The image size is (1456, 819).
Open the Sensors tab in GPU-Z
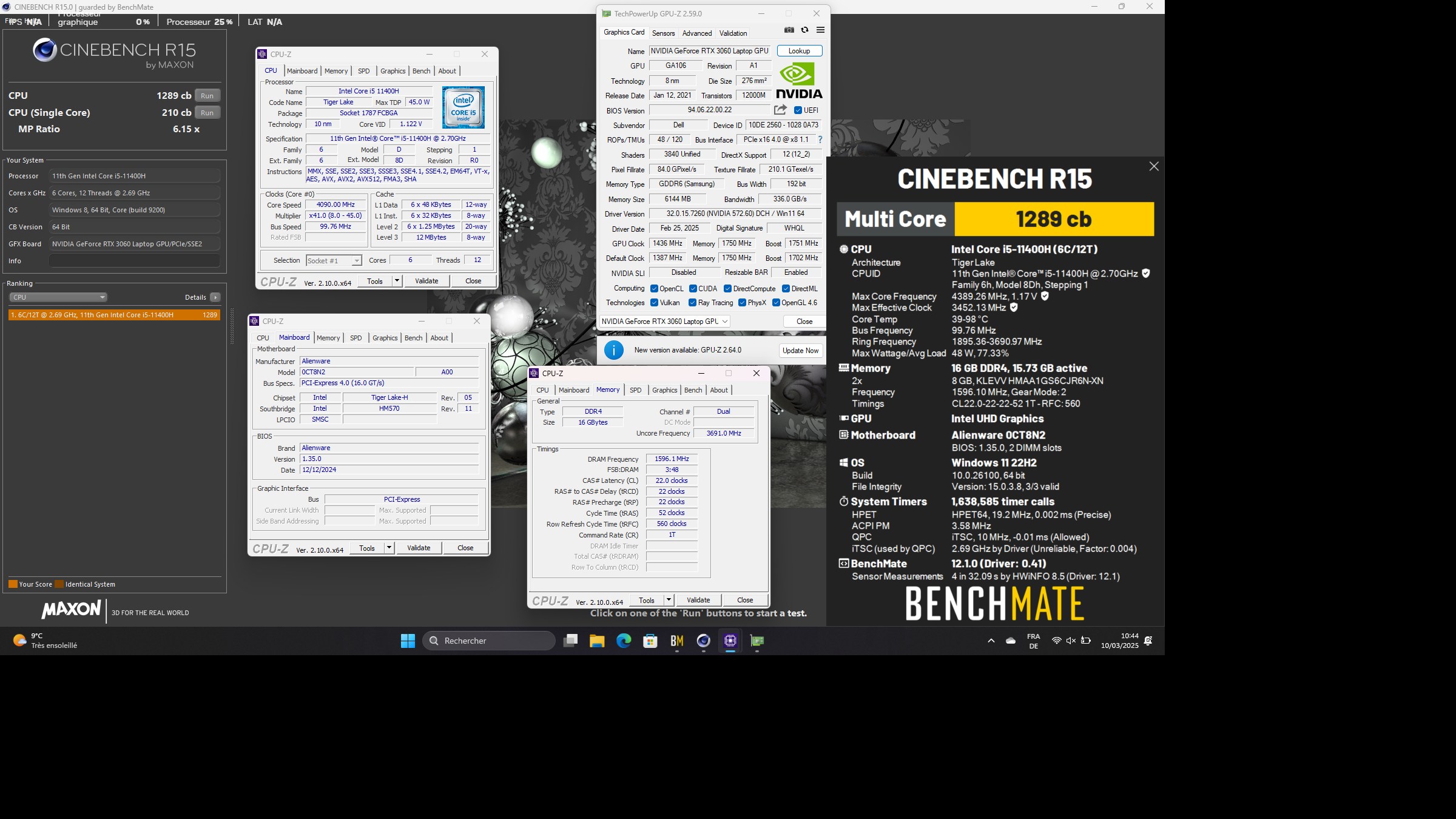663,33
